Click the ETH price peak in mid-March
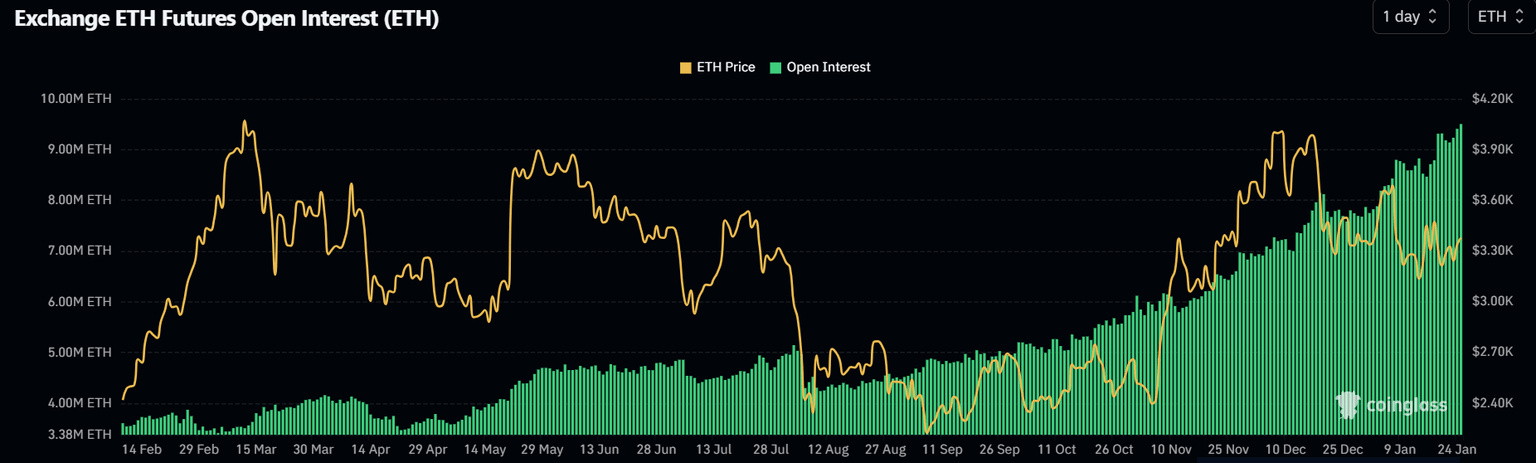 coord(244,122)
